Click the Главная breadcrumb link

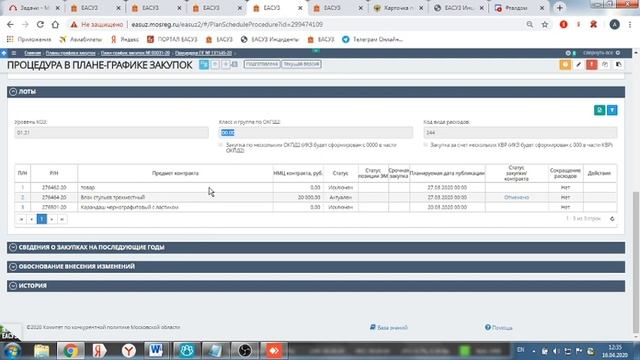(x=32, y=53)
